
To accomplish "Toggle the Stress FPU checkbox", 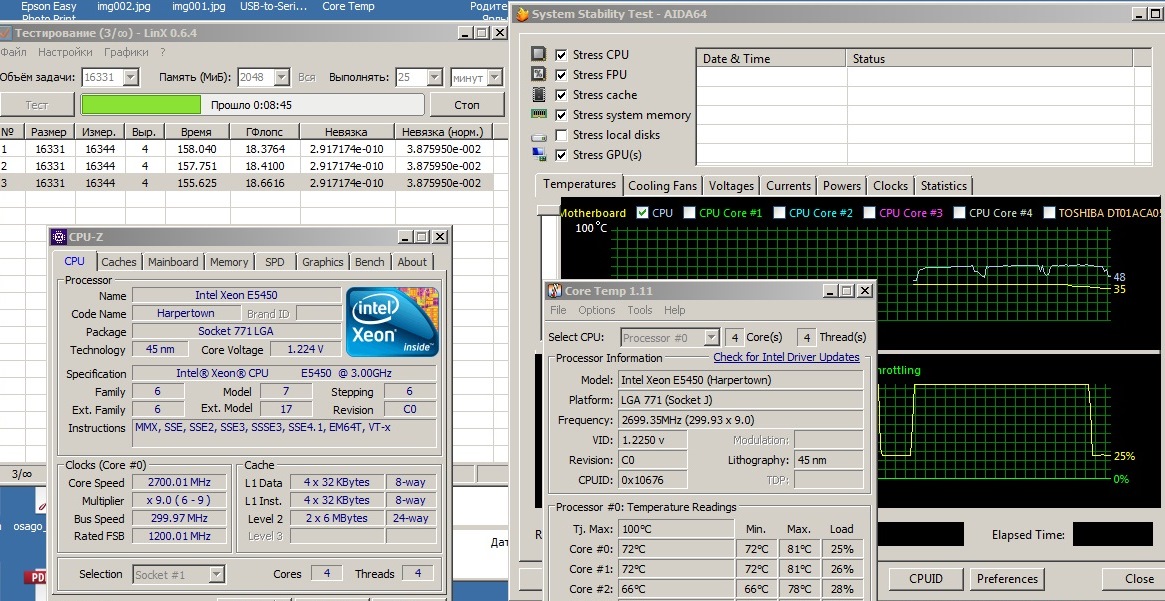I will coord(561,75).
